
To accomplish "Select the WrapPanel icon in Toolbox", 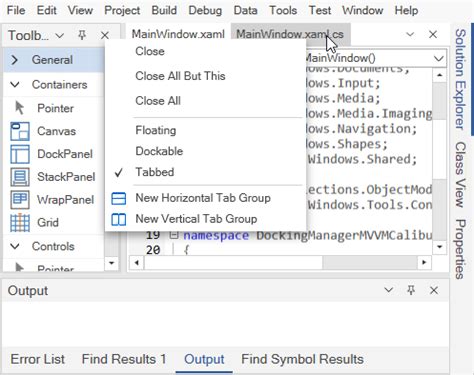I will (x=20, y=200).
